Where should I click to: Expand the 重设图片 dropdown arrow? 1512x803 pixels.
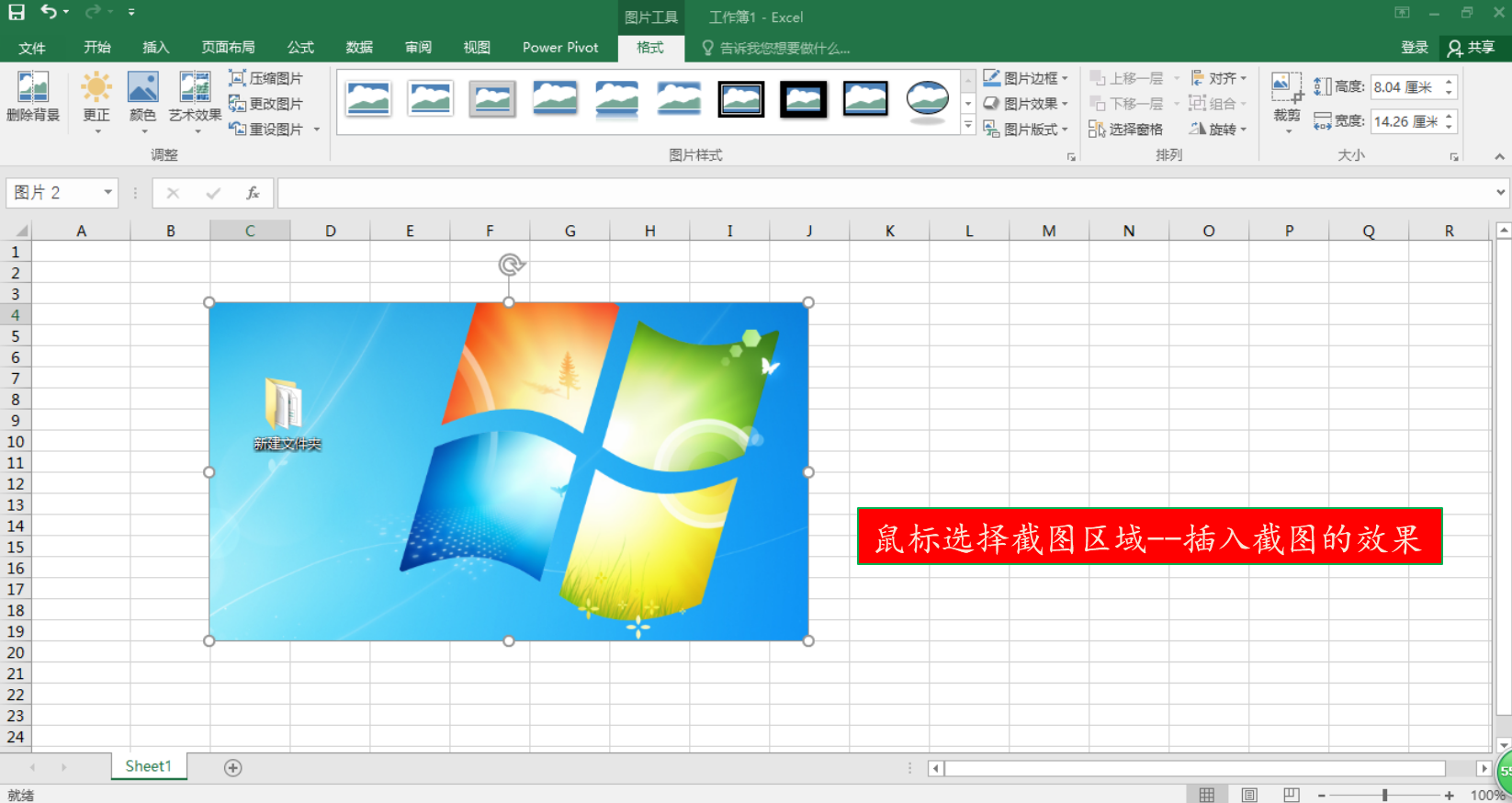pyautogui.click(x=317, y=130)
